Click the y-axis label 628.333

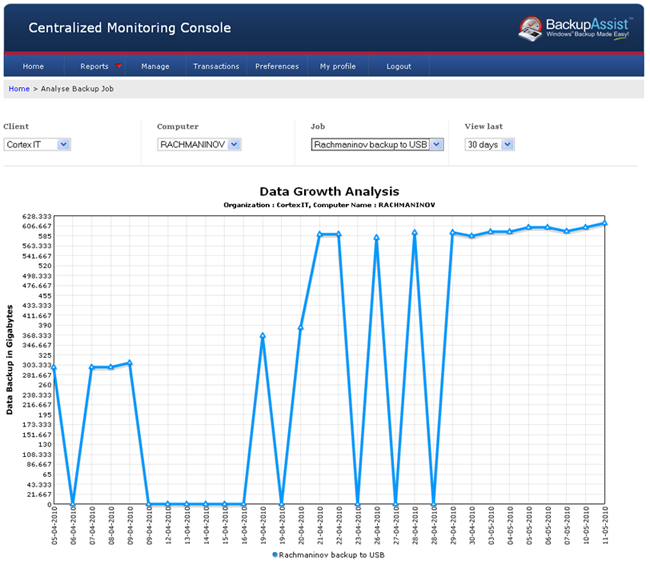[39, 216]
